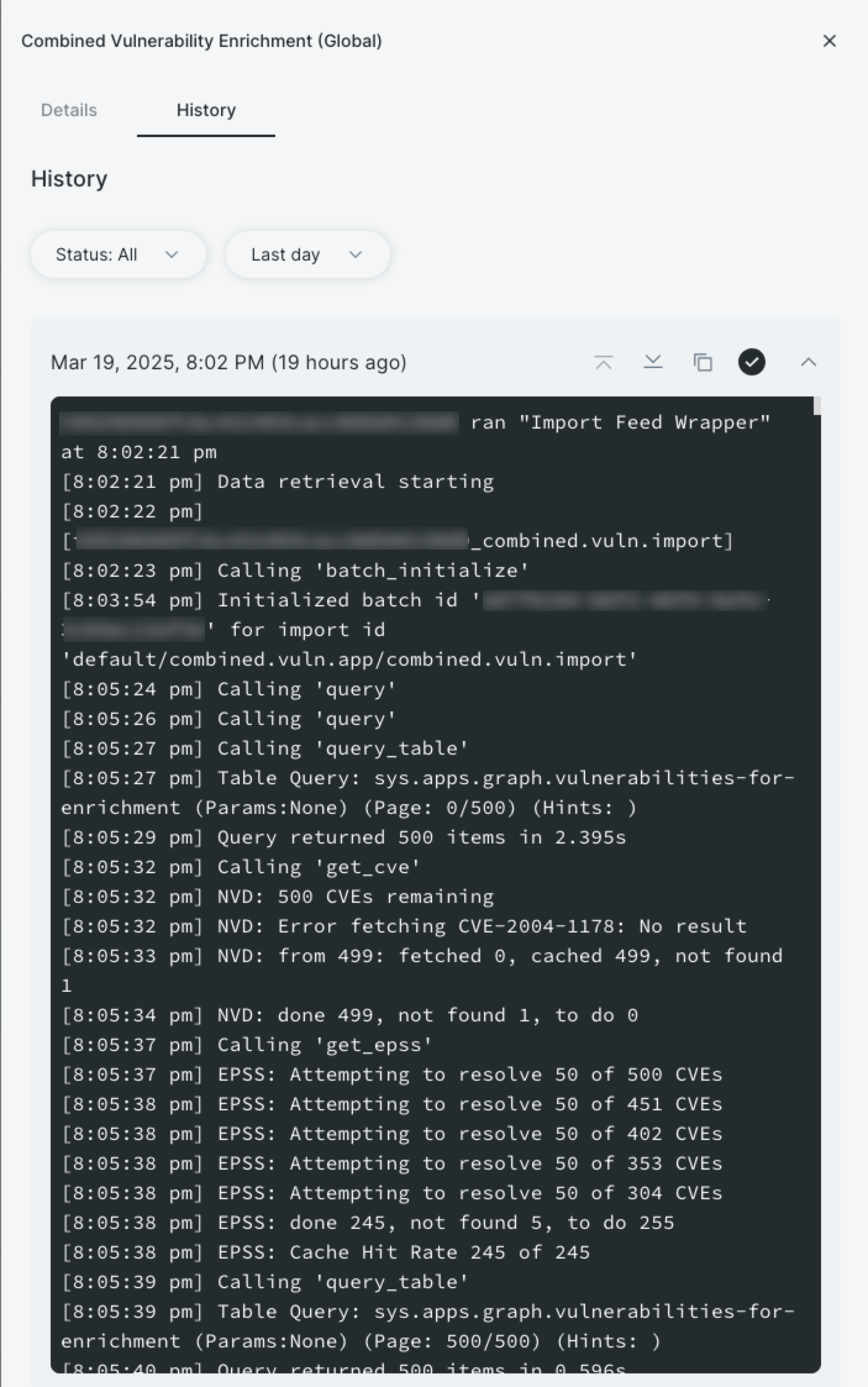Click the panel title "Combined Vulnerability Enrichment (Global)"
Image resolution: width=868 pixels, height=1387 pixels.
coord(202,41)
